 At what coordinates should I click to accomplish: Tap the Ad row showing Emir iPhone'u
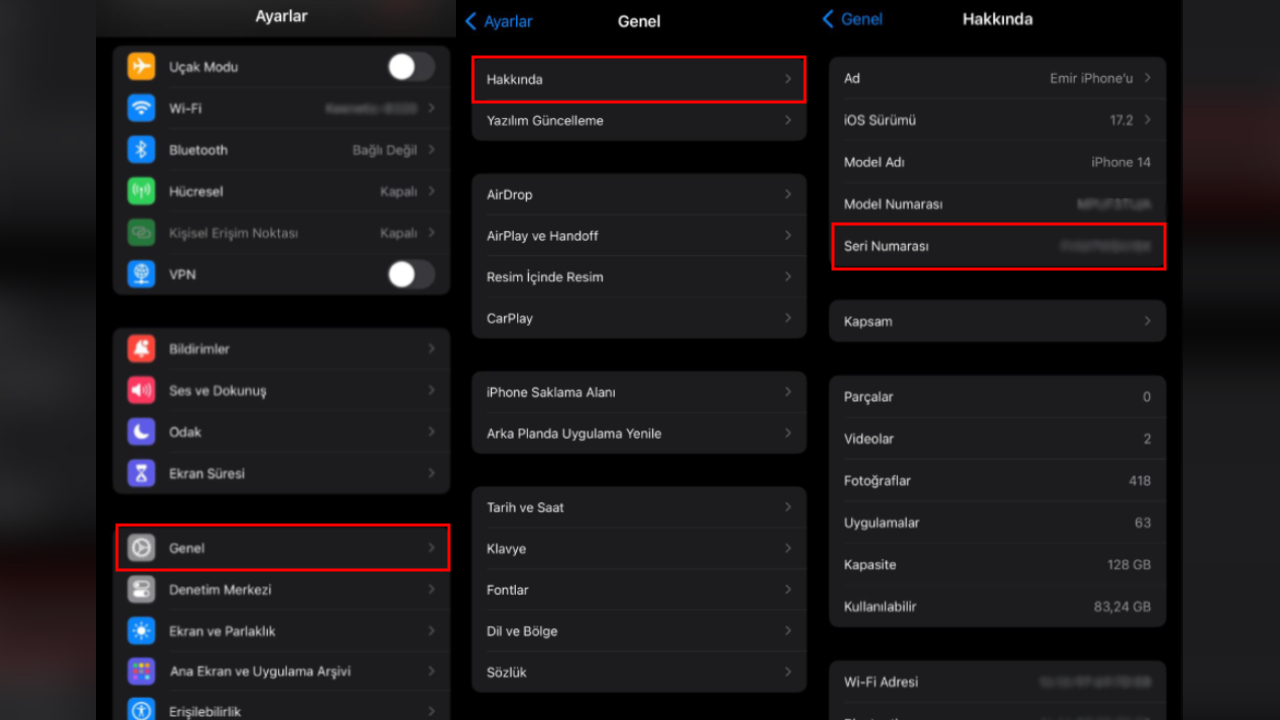pyautogui.click(x=997, y=78)
